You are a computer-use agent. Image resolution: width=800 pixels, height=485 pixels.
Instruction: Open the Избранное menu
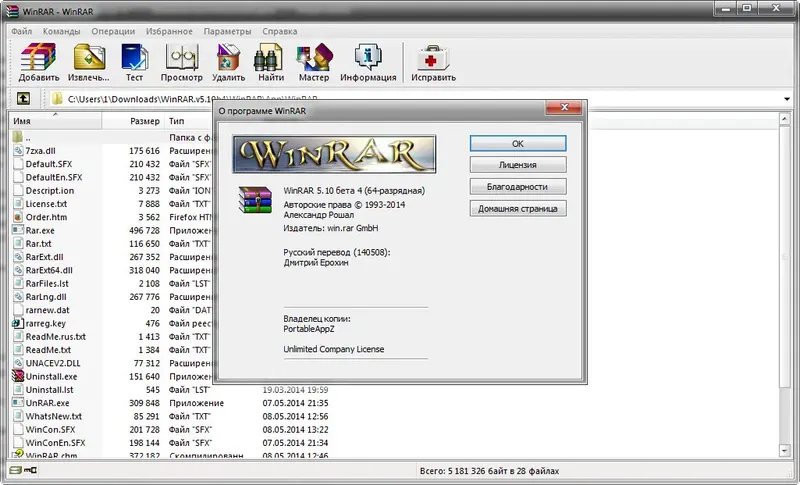pos(169,31)
